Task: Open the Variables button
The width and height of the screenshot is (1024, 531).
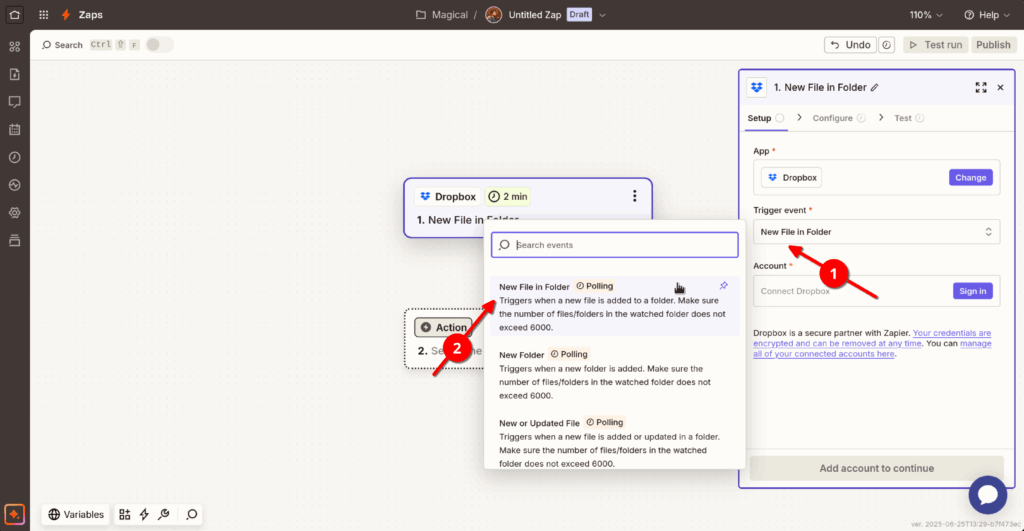Action: 76,515
